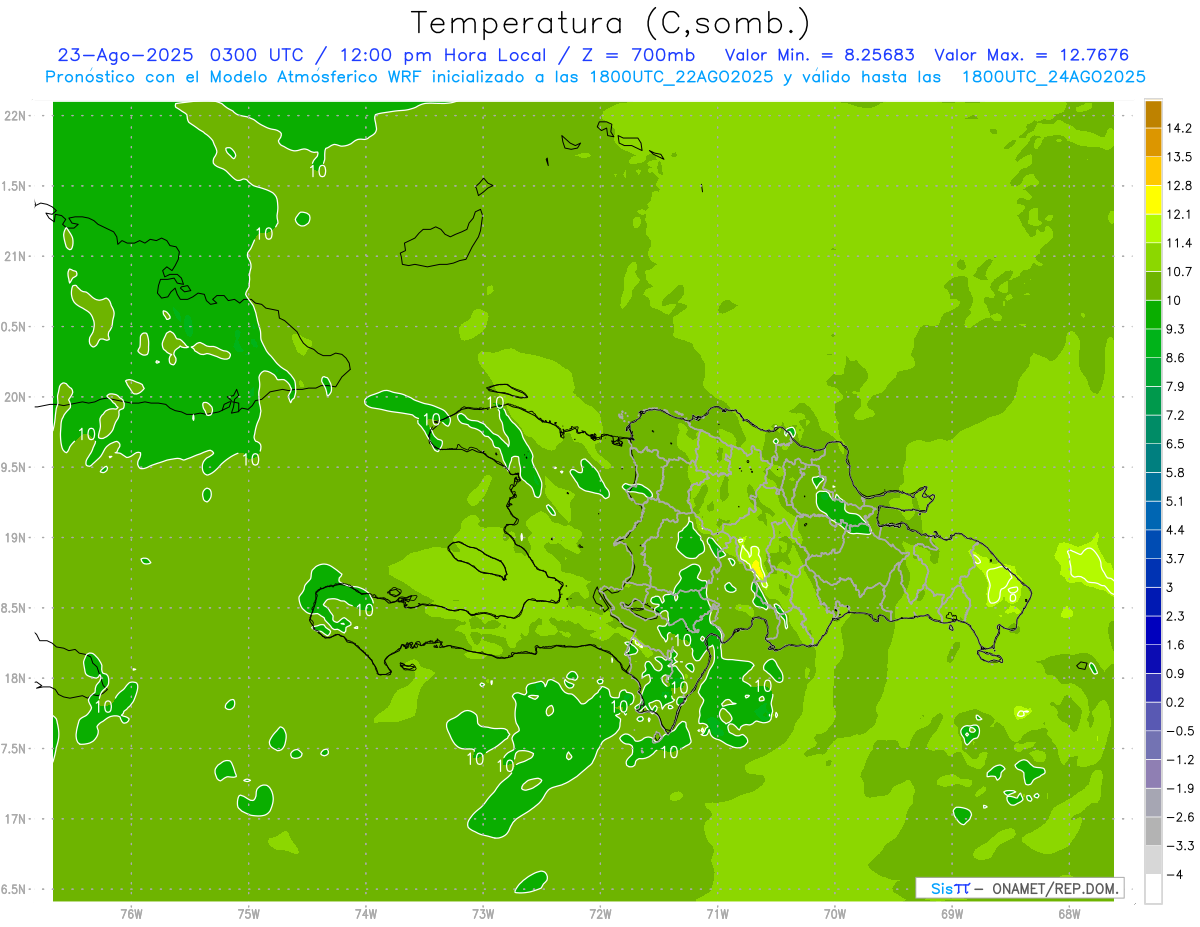Click '12:00 pm Hora Local' text
Image resolution: width=1200 pixels, height=927 pixels.
coord(441,55)
